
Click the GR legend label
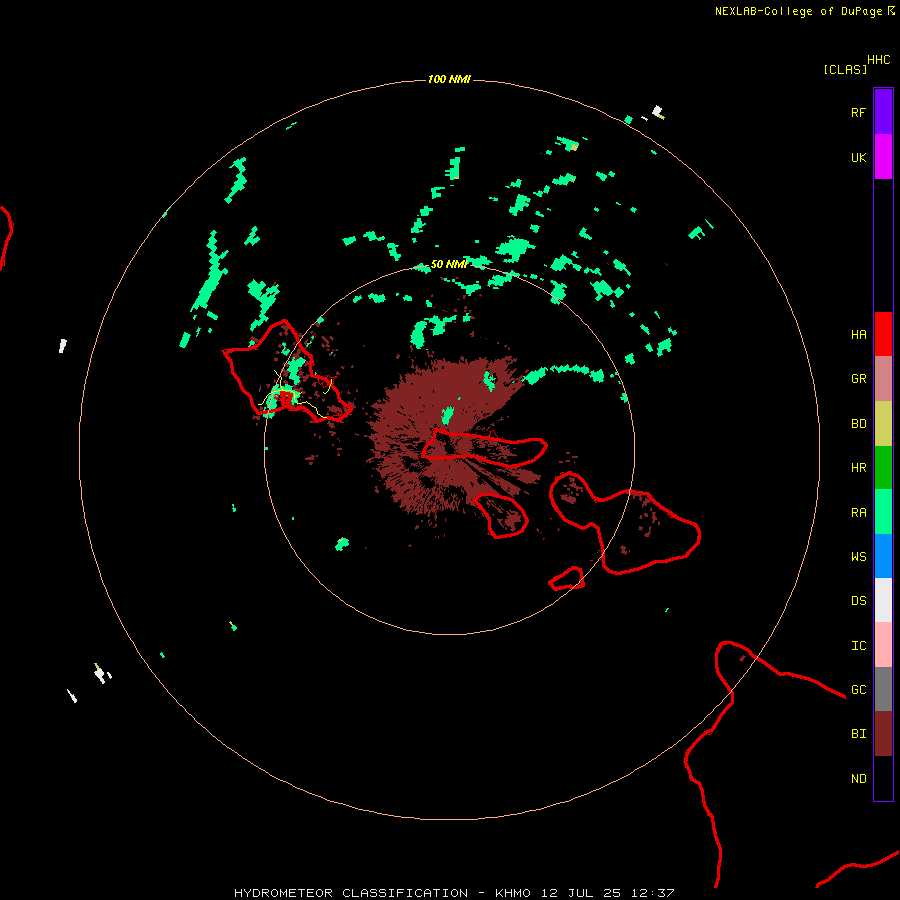(x=858, y=379)
